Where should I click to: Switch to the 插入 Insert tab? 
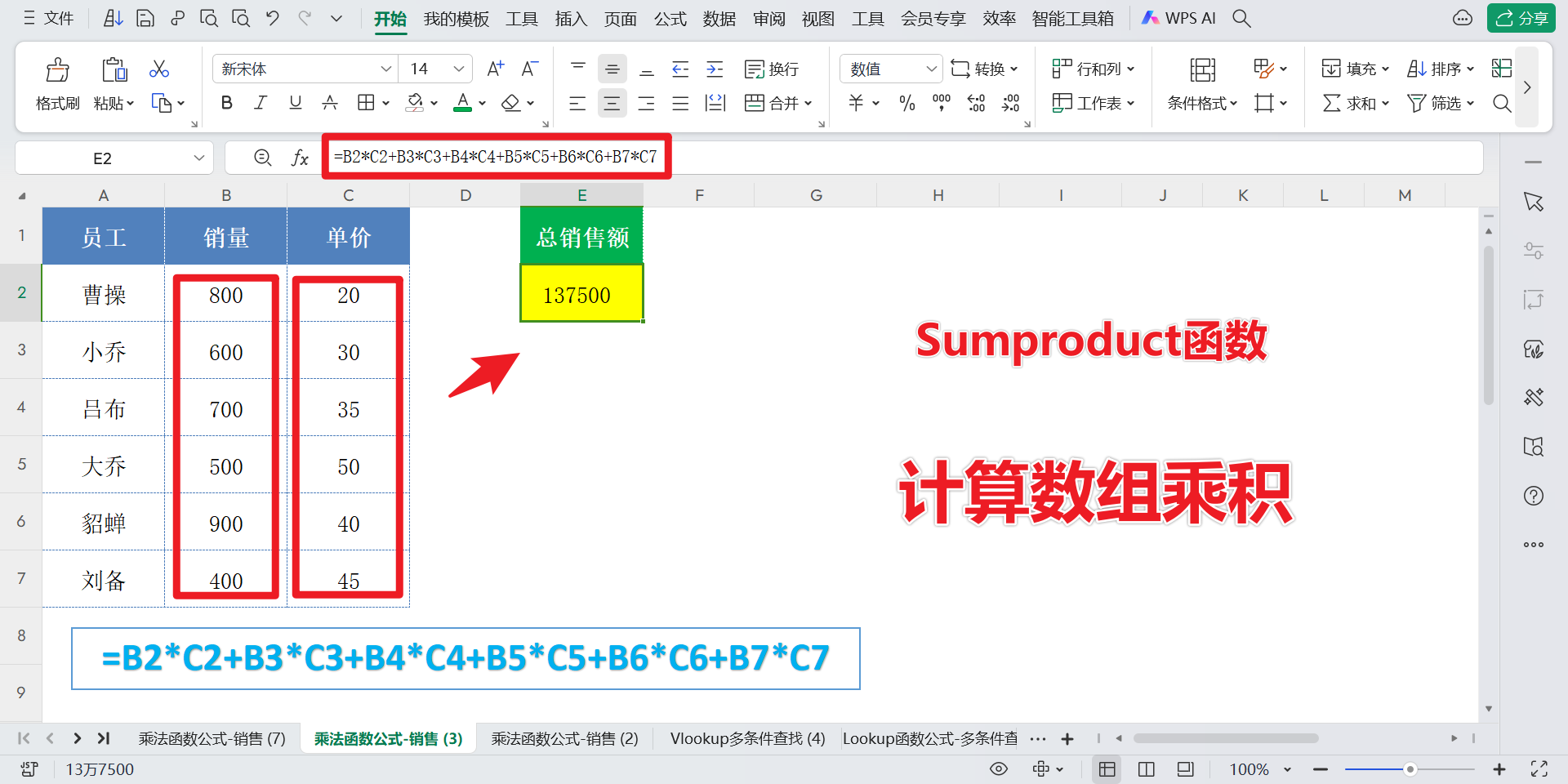tap(571, 18)
